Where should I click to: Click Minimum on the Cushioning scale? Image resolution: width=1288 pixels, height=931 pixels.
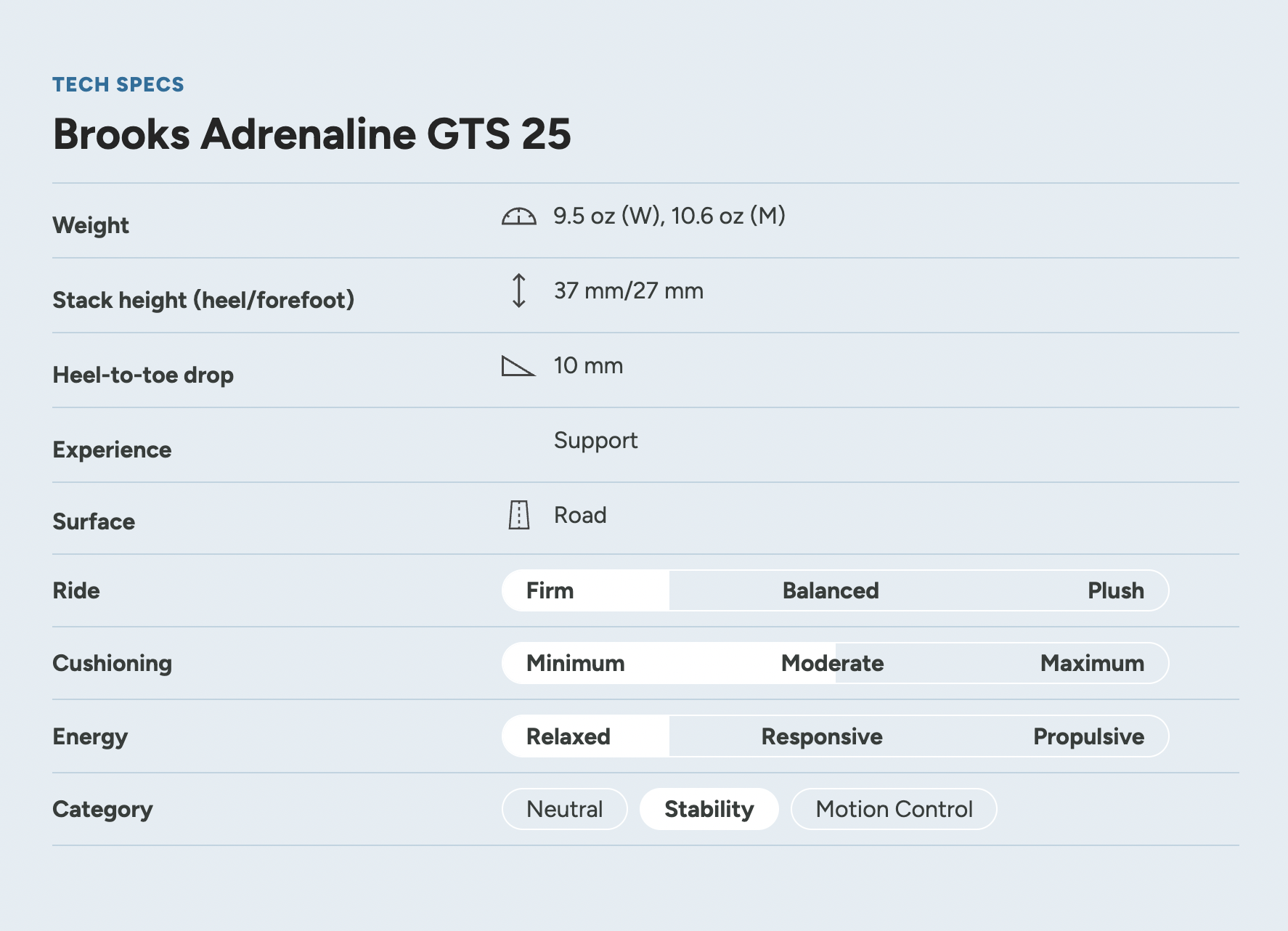click(x=575, y=663)
